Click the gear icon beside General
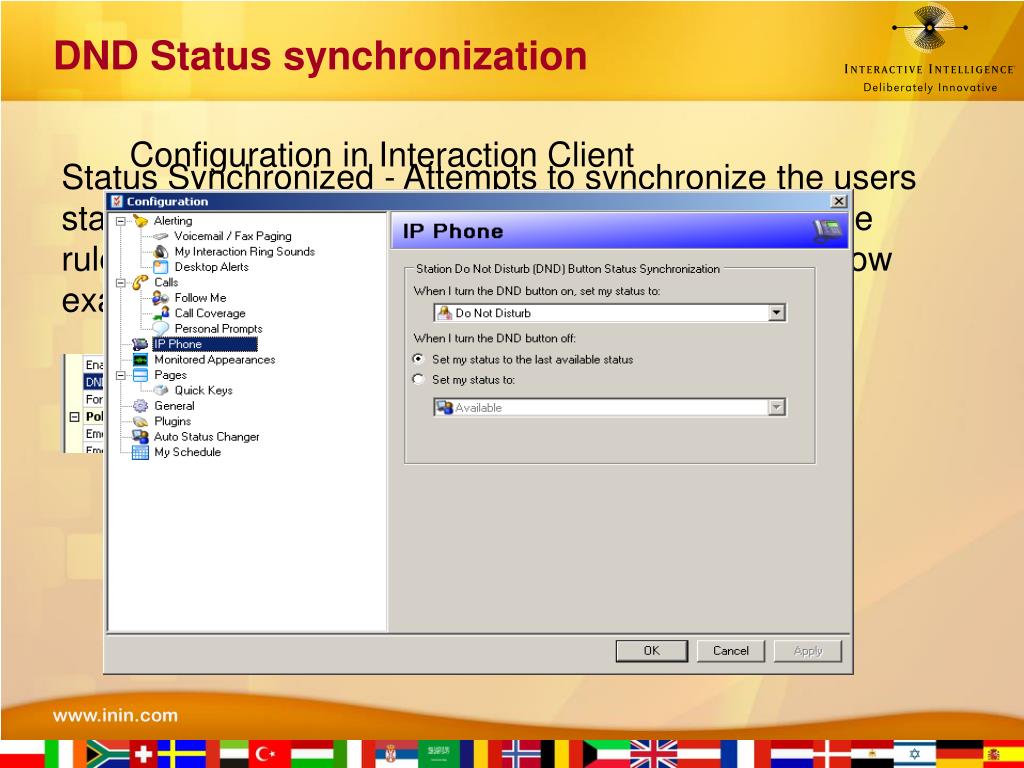This screenshot has height=768, width=1024. 140,406
